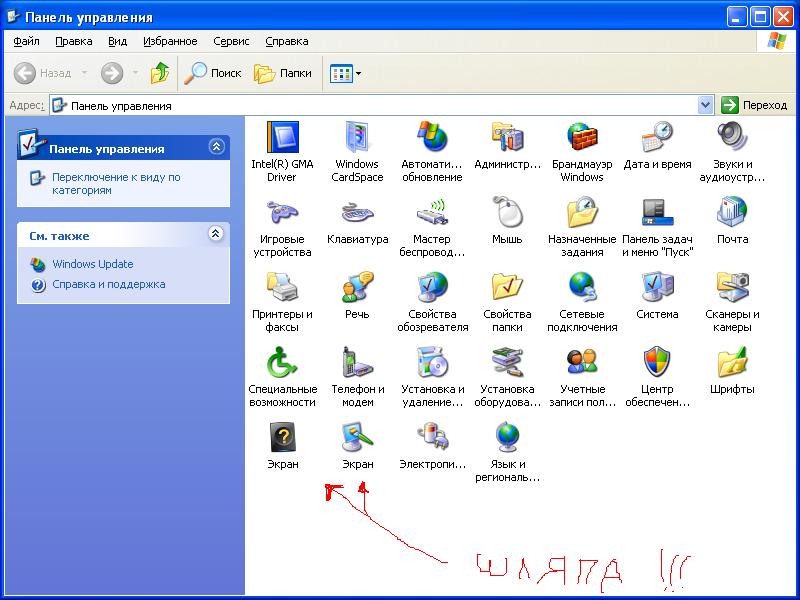Click Переключение к виду по категориям link
The image size is (800, 600).
click(x=116, y=184)
